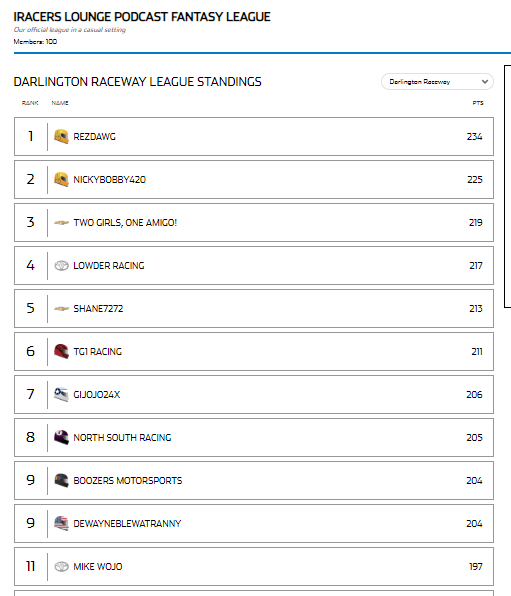
Task: Click the red helmet icon for TG1 RACING
Action: (61, 352)
